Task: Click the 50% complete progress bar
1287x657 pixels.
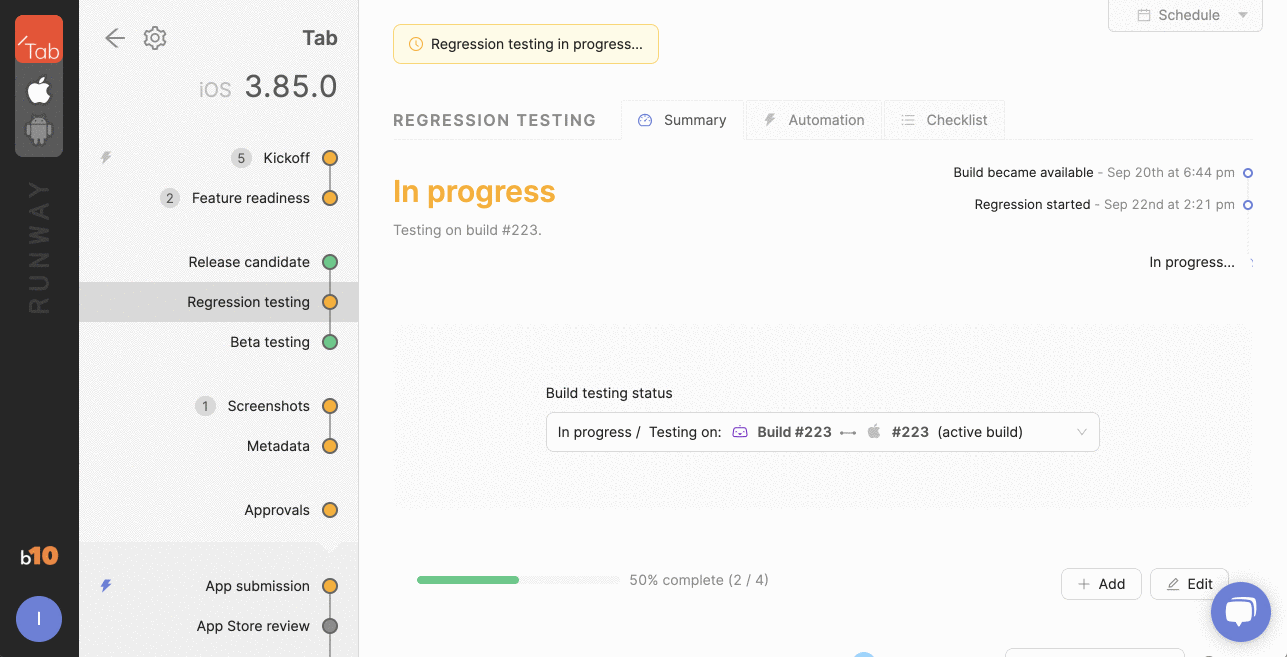Action: tap(518, 580)
